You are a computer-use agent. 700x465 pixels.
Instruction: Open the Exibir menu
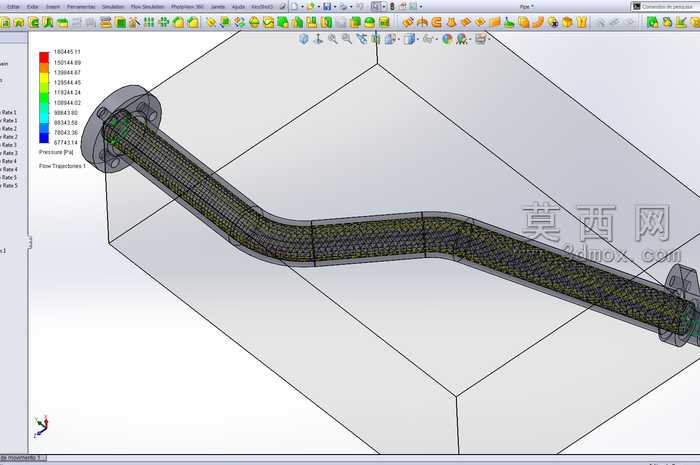(33, 7)
